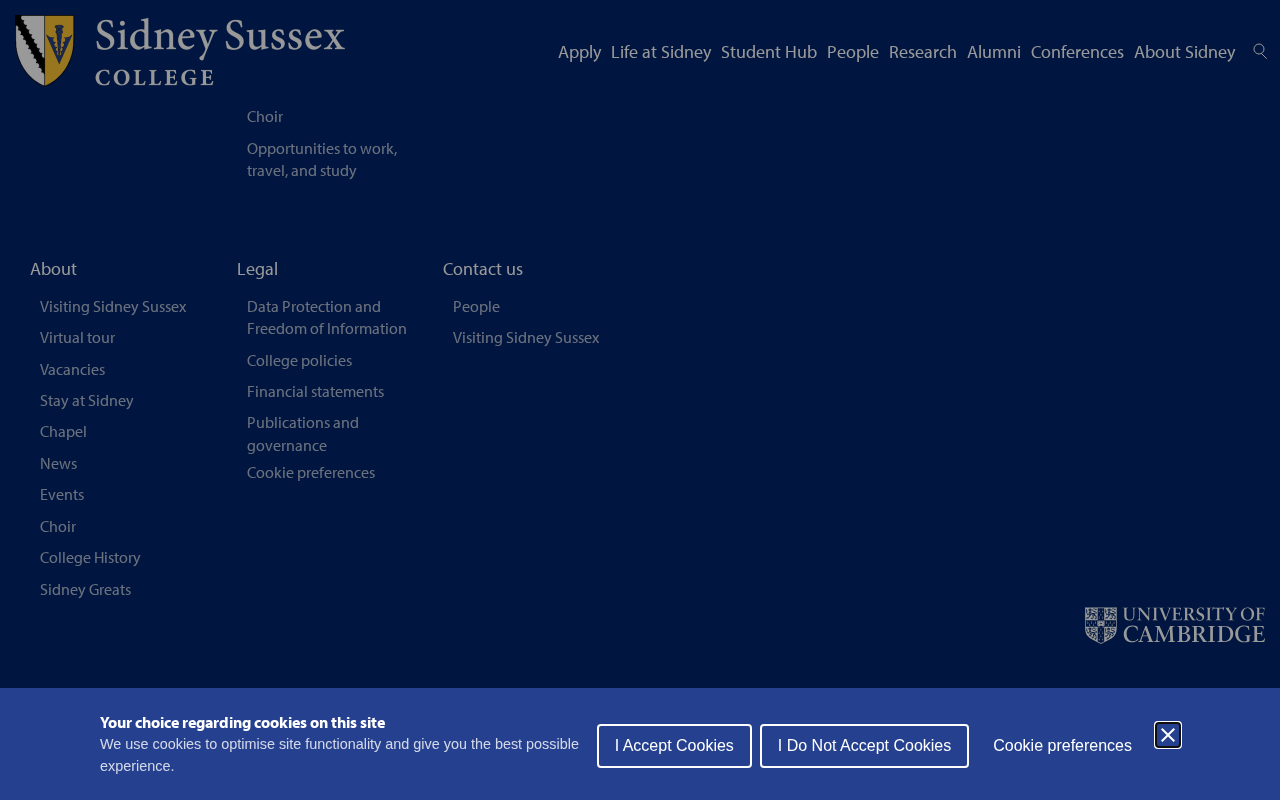Open the News link
Viewport: 1280px width, 800px height.
(58, 464)
